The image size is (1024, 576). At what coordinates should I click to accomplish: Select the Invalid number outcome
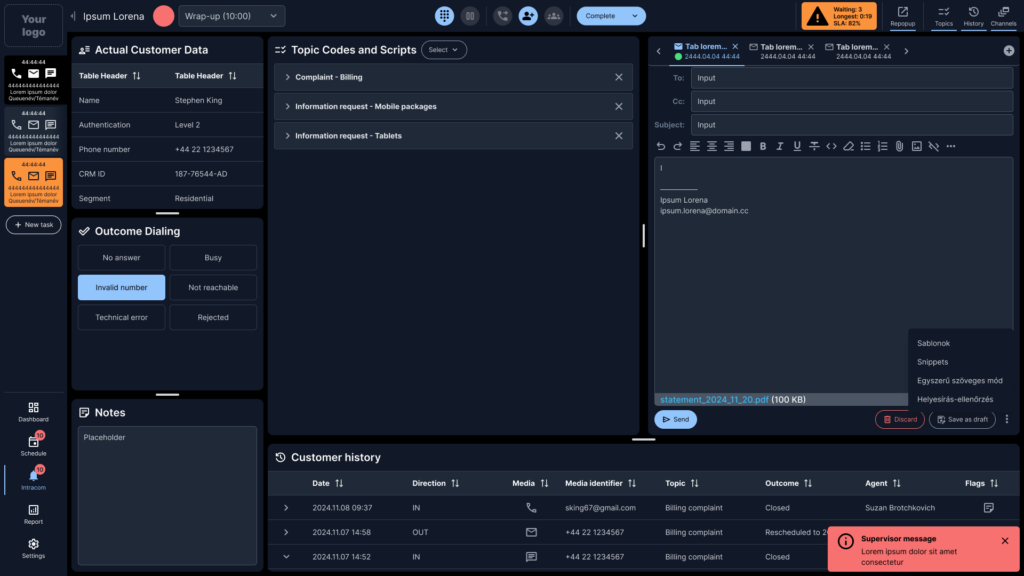(121, 287)
